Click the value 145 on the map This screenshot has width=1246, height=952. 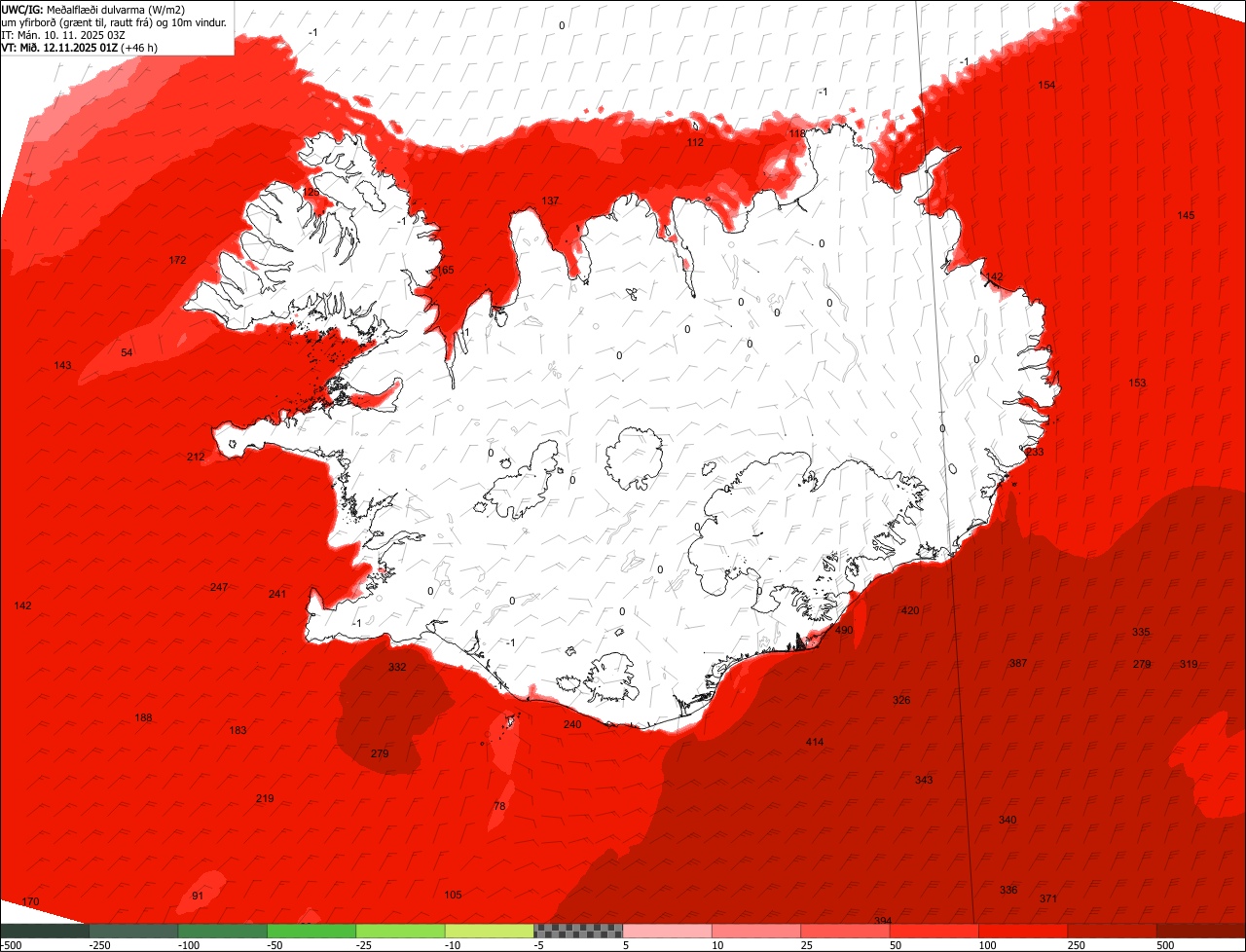coord(1186,215)
